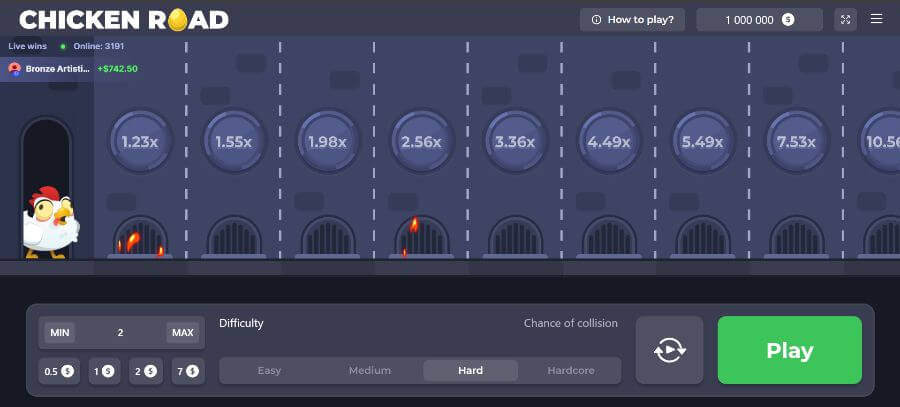Choose the Hard difficulty option

click(471, 371)
